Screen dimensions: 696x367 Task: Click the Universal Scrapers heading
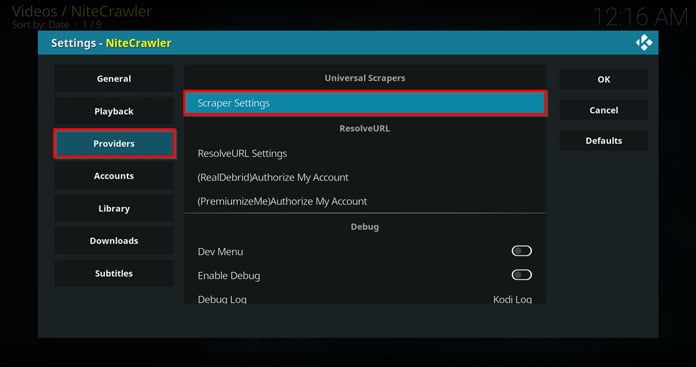[x=365, y=78]
